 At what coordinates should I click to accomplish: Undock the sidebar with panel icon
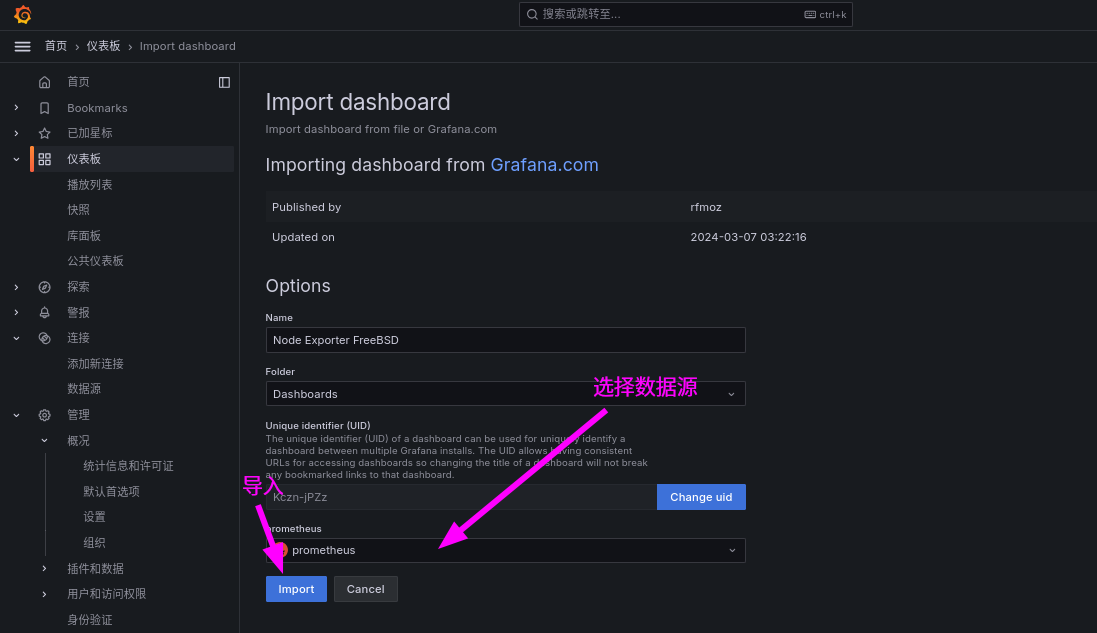225,83
